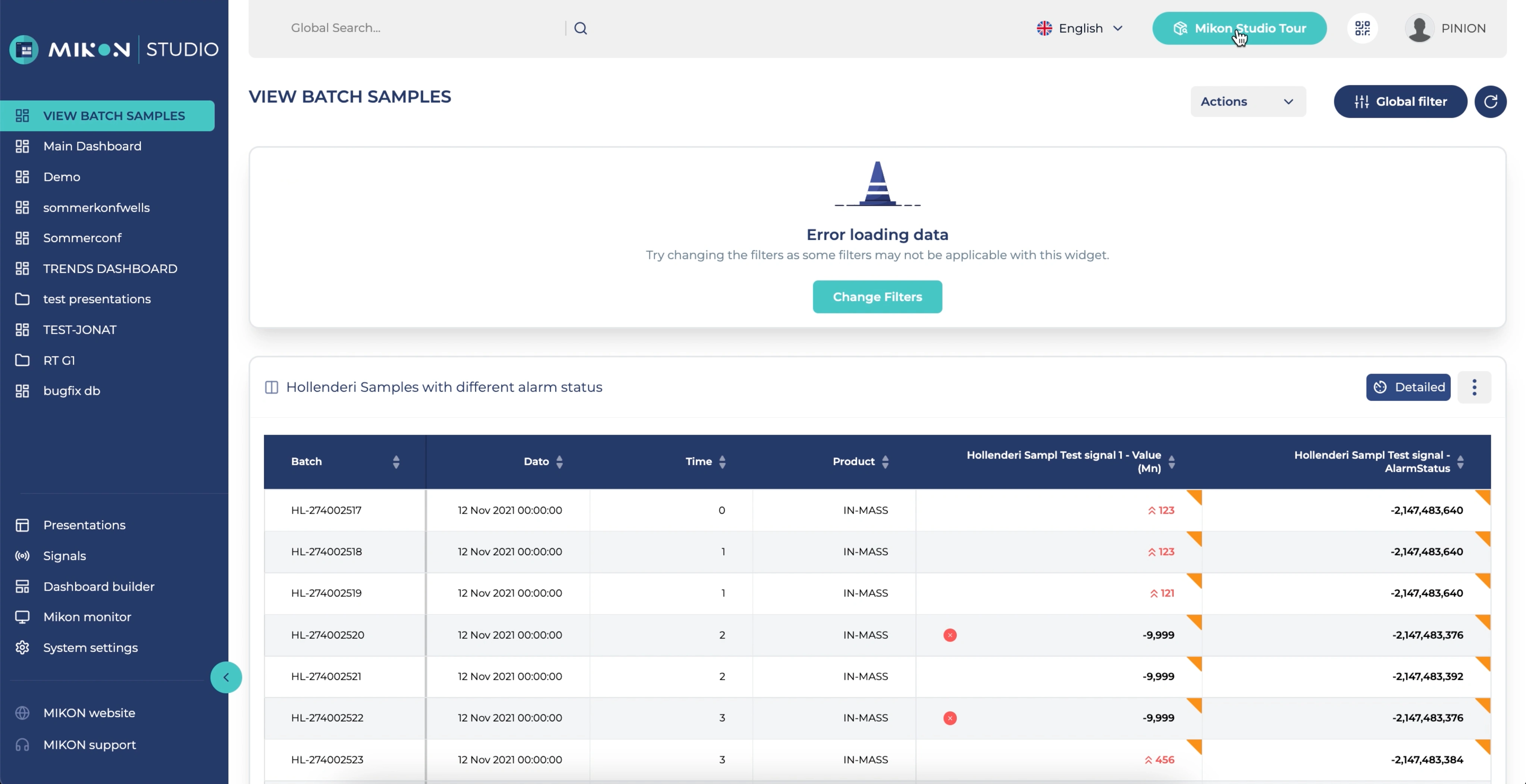Switch to Detailed view button
Screen dimensions: 1526x784
click(x=1408, y=387)
